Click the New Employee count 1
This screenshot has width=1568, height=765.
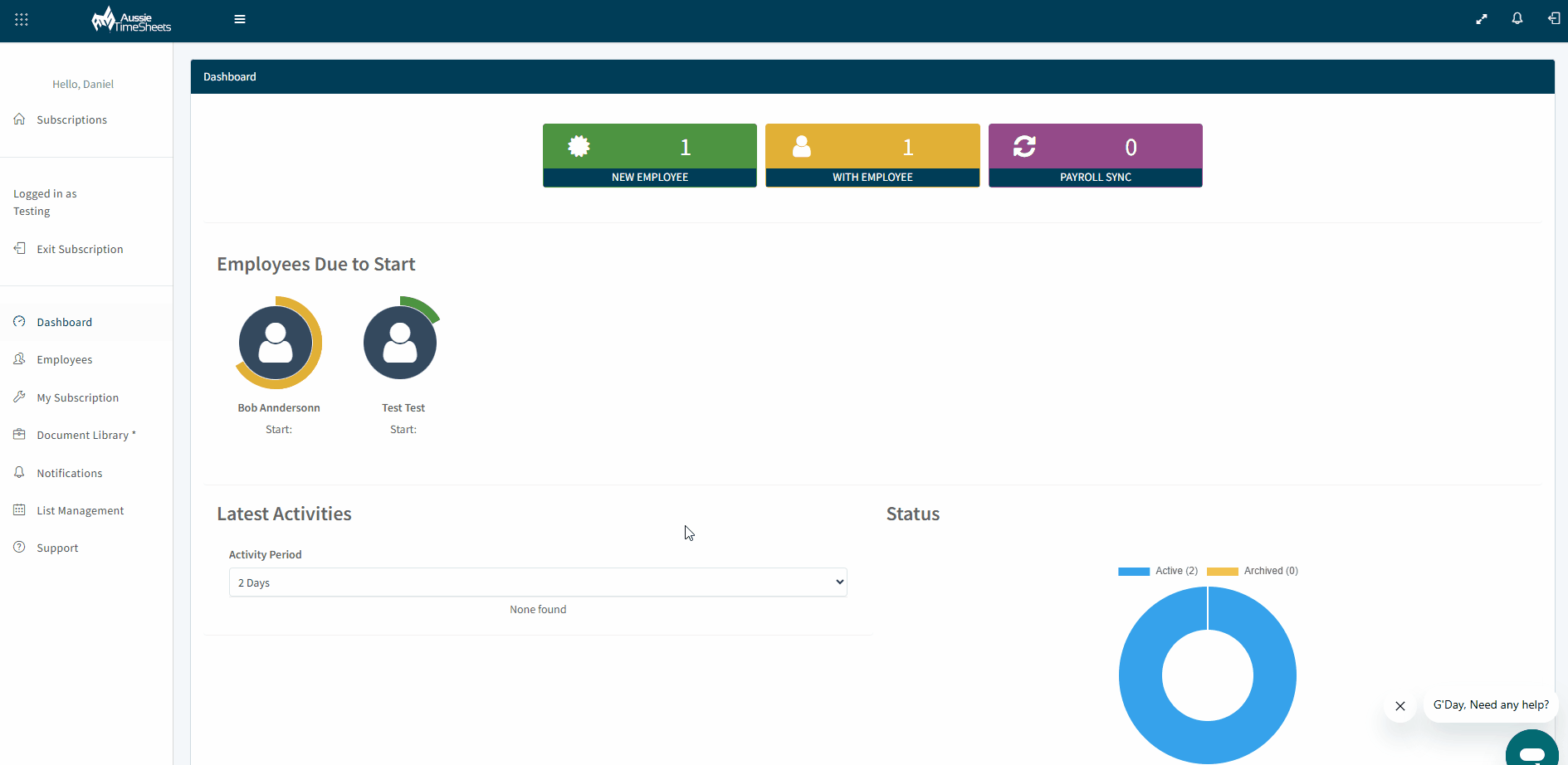686,147
